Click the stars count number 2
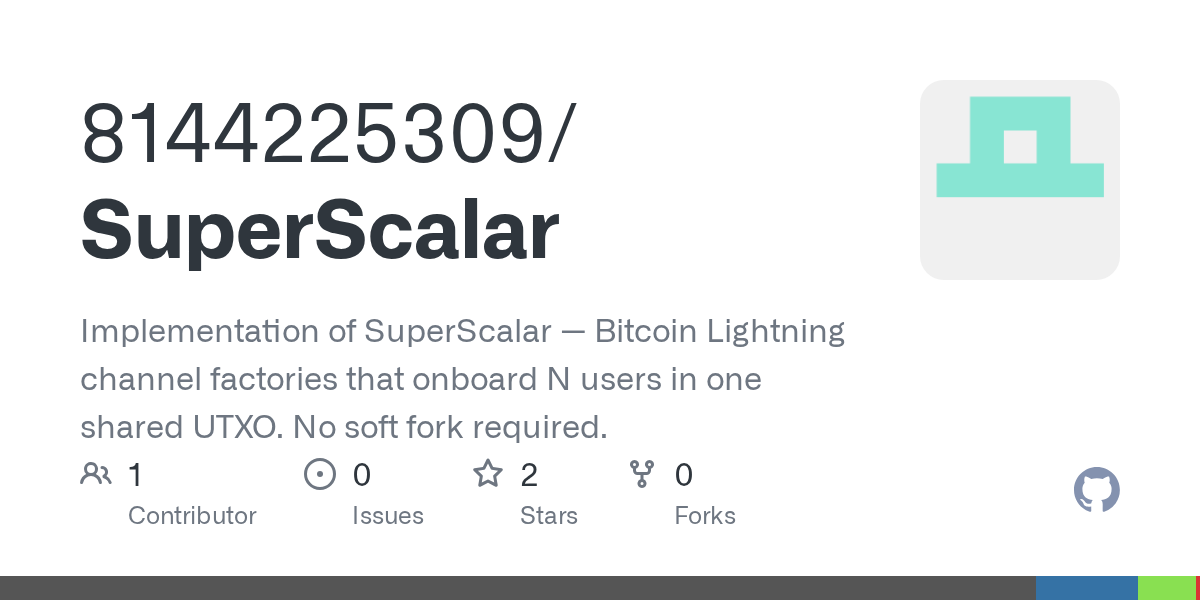This screenshot has height=600, width=1200. (529, 474)
